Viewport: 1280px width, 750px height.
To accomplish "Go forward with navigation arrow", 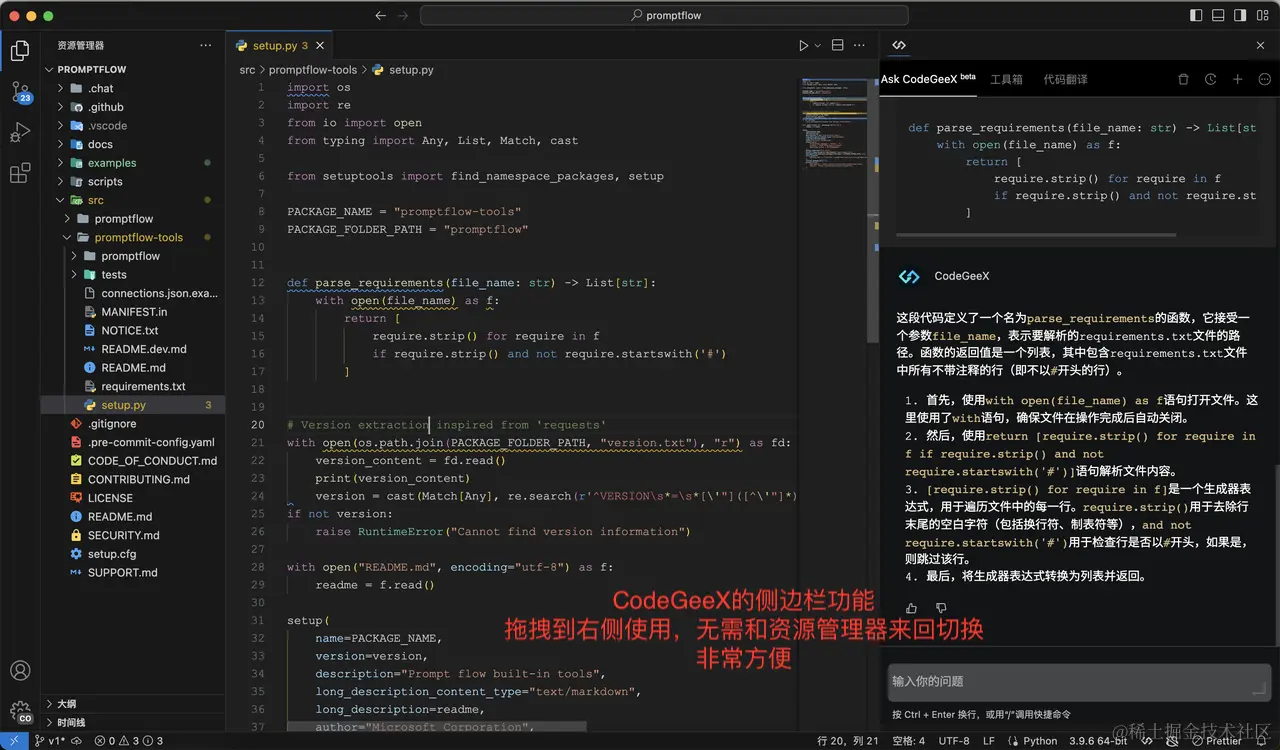I will click(x=403, y=15).
